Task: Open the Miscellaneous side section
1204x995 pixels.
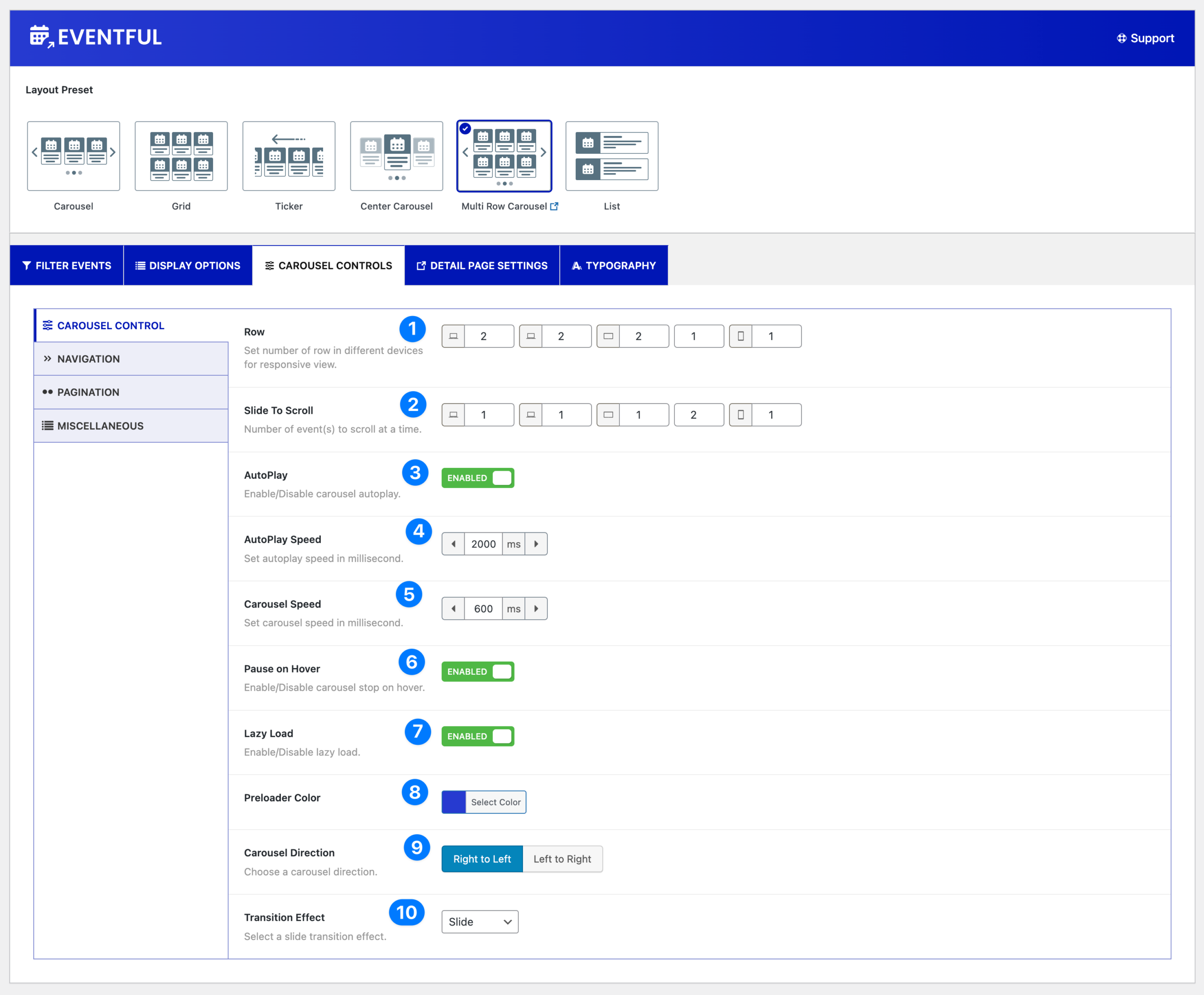Action: tap(131, 426)
